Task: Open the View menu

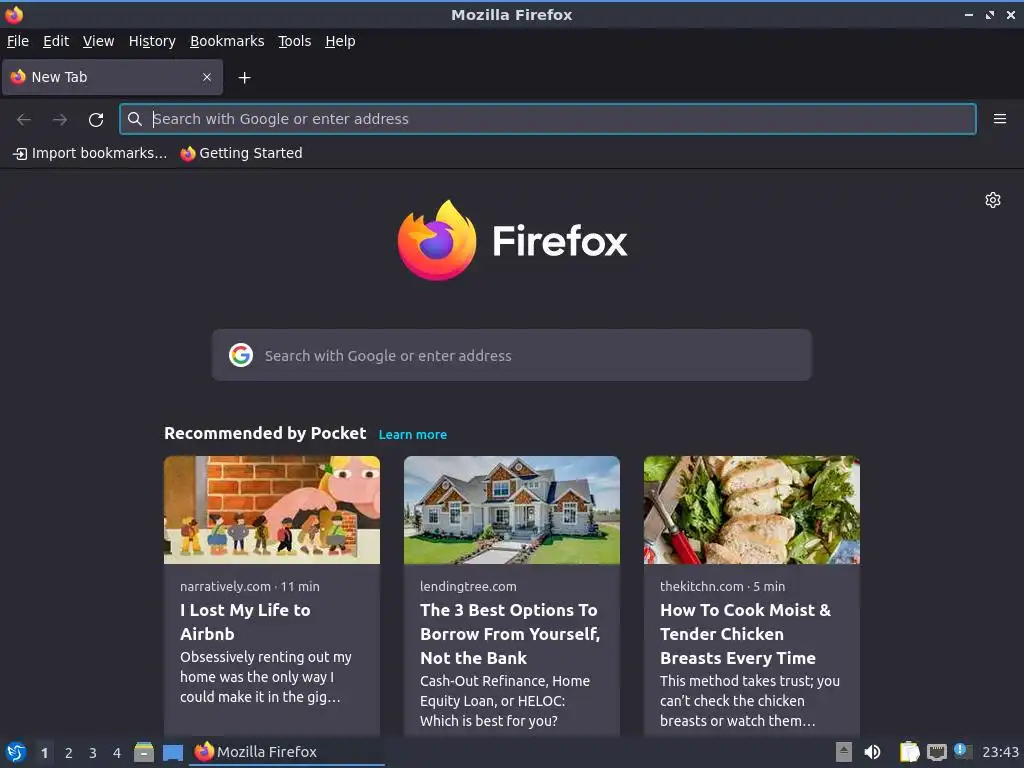Action: [x=99, y=41]
